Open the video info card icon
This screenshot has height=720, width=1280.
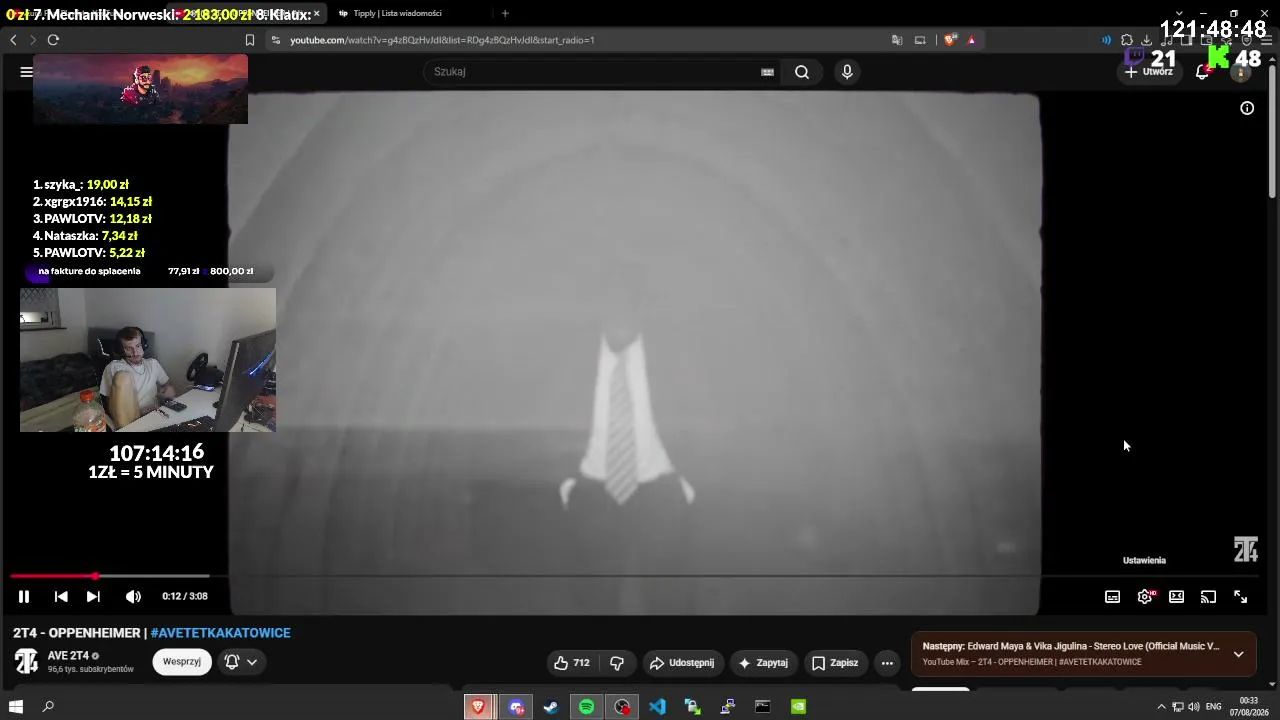pyautogui.click(x=1247, y=108)
